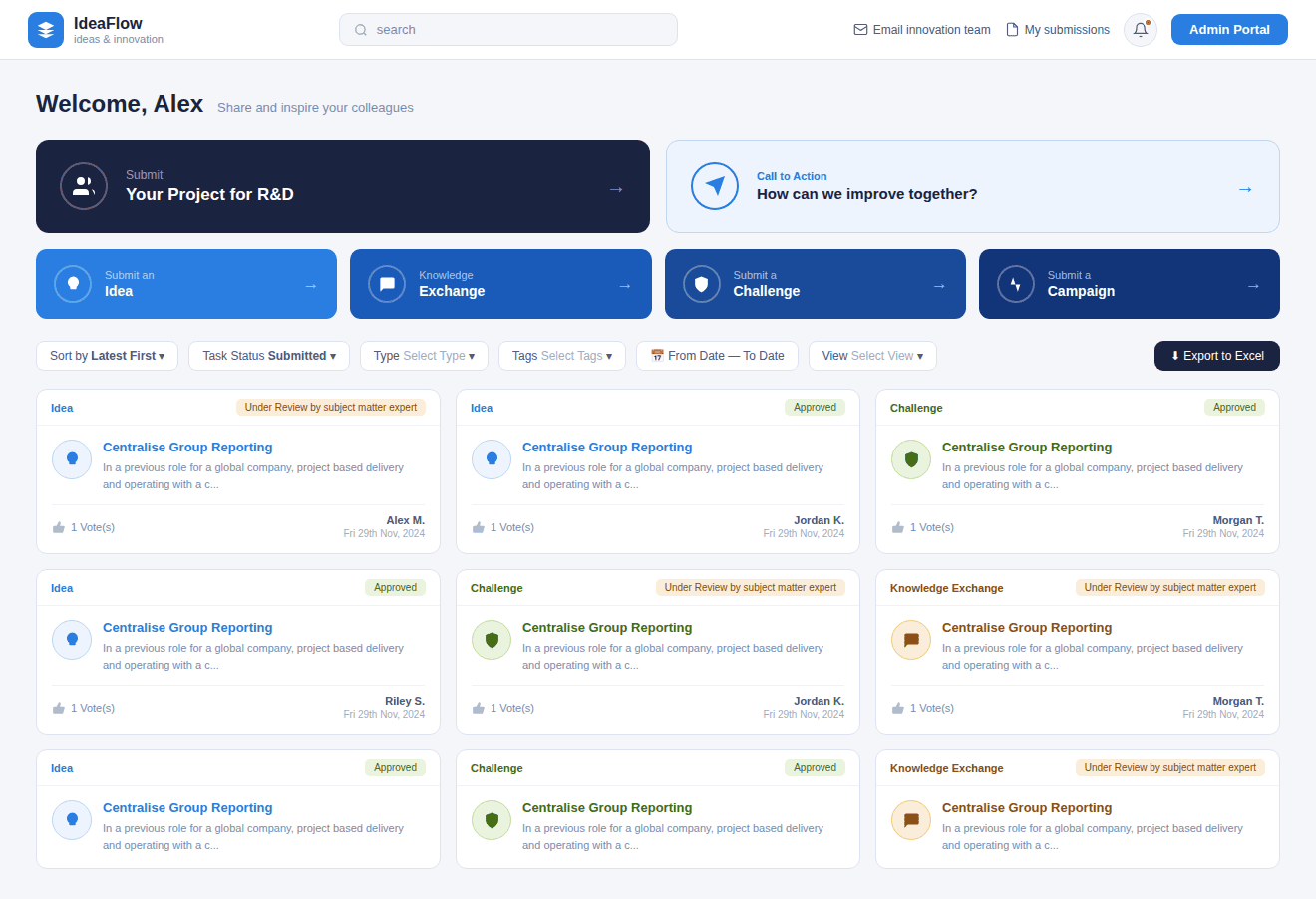
Task: Open My submissions
Action: coord(1057,29)
